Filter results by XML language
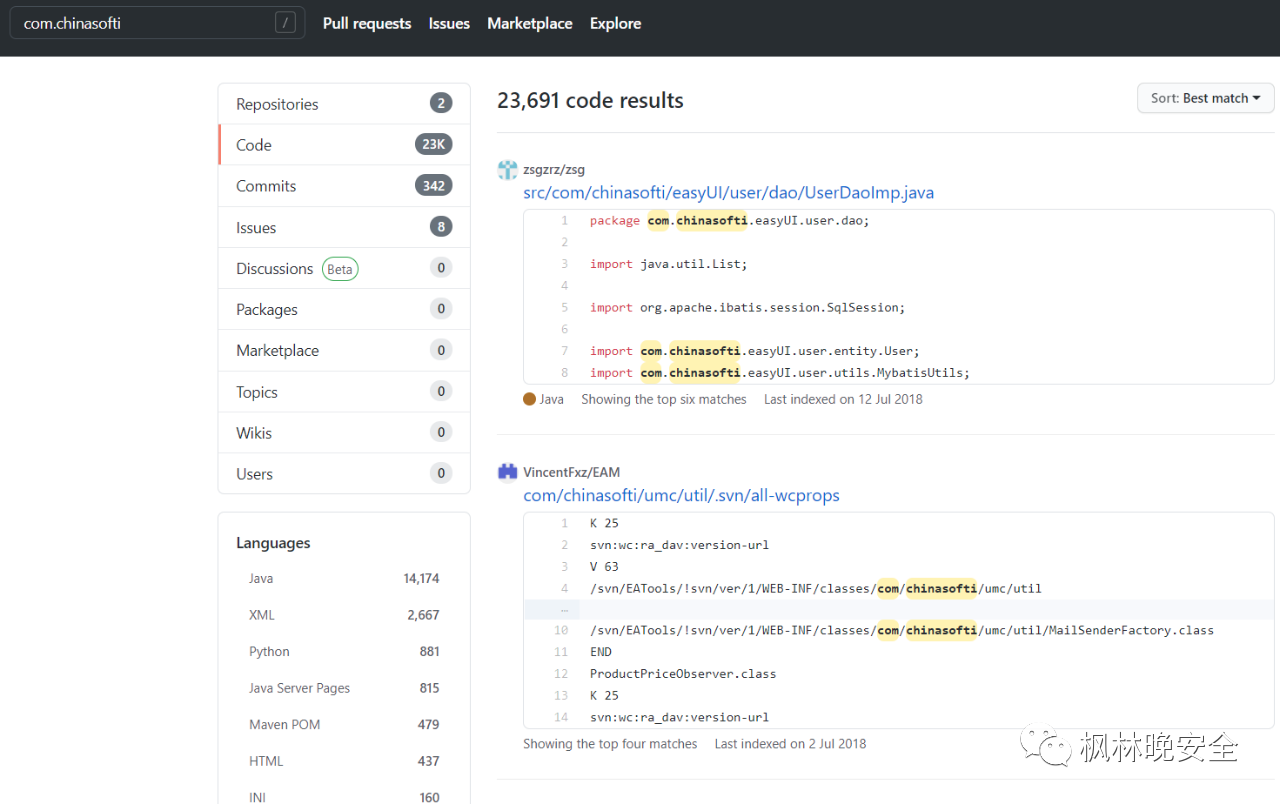 [344, 615]
